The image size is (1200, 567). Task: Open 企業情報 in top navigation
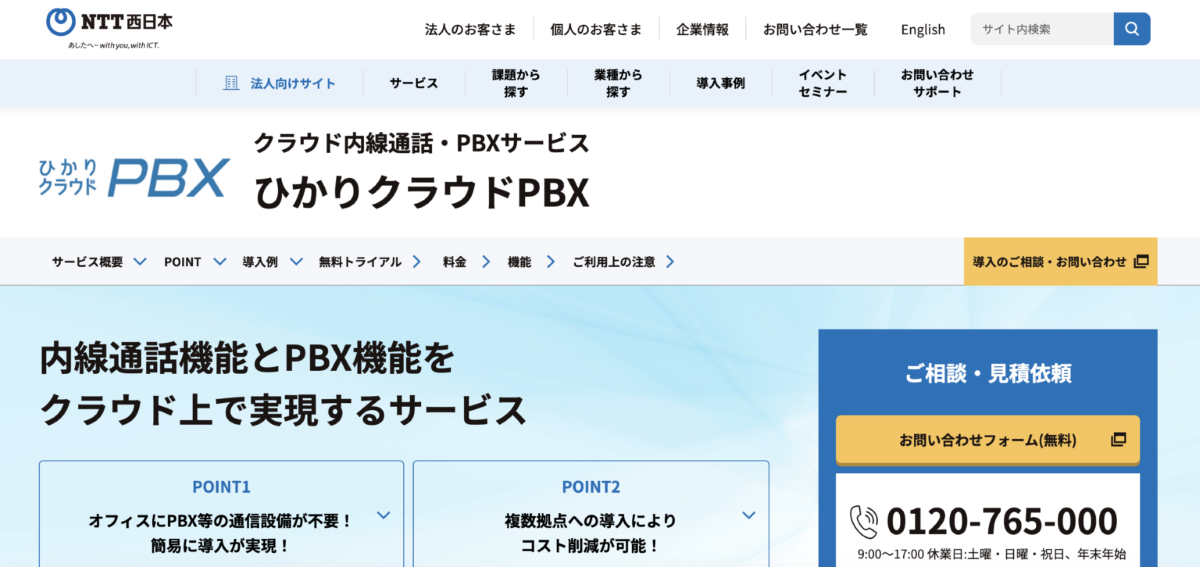[702, 29]
